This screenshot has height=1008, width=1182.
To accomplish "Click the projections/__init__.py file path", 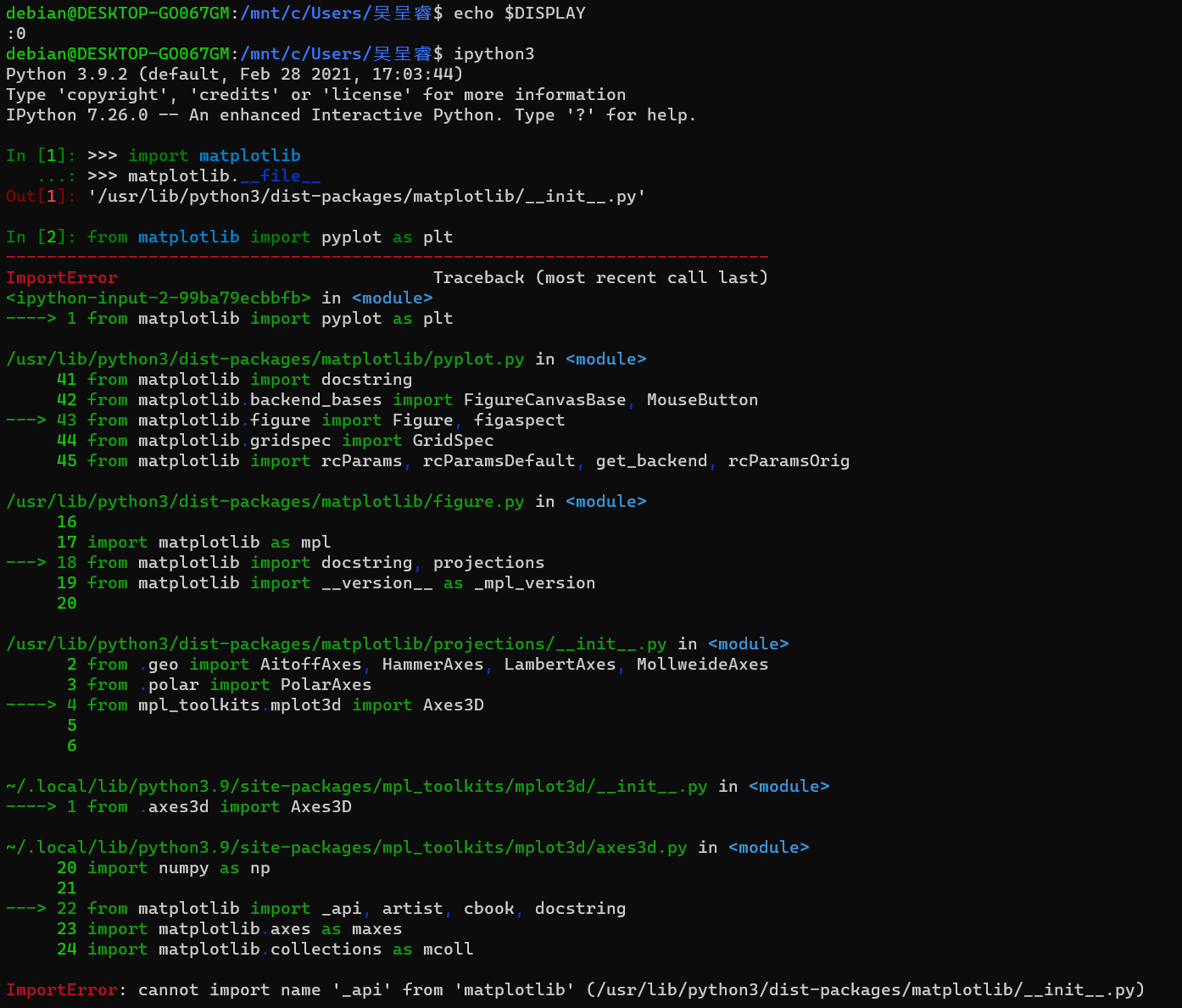I will 337,643.
